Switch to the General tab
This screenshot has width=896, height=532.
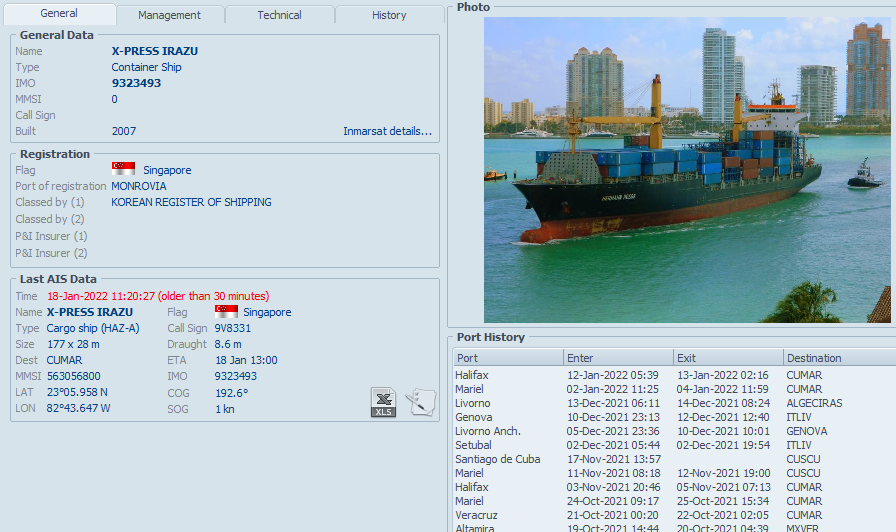pyautogui.click(x=59, y=14)
